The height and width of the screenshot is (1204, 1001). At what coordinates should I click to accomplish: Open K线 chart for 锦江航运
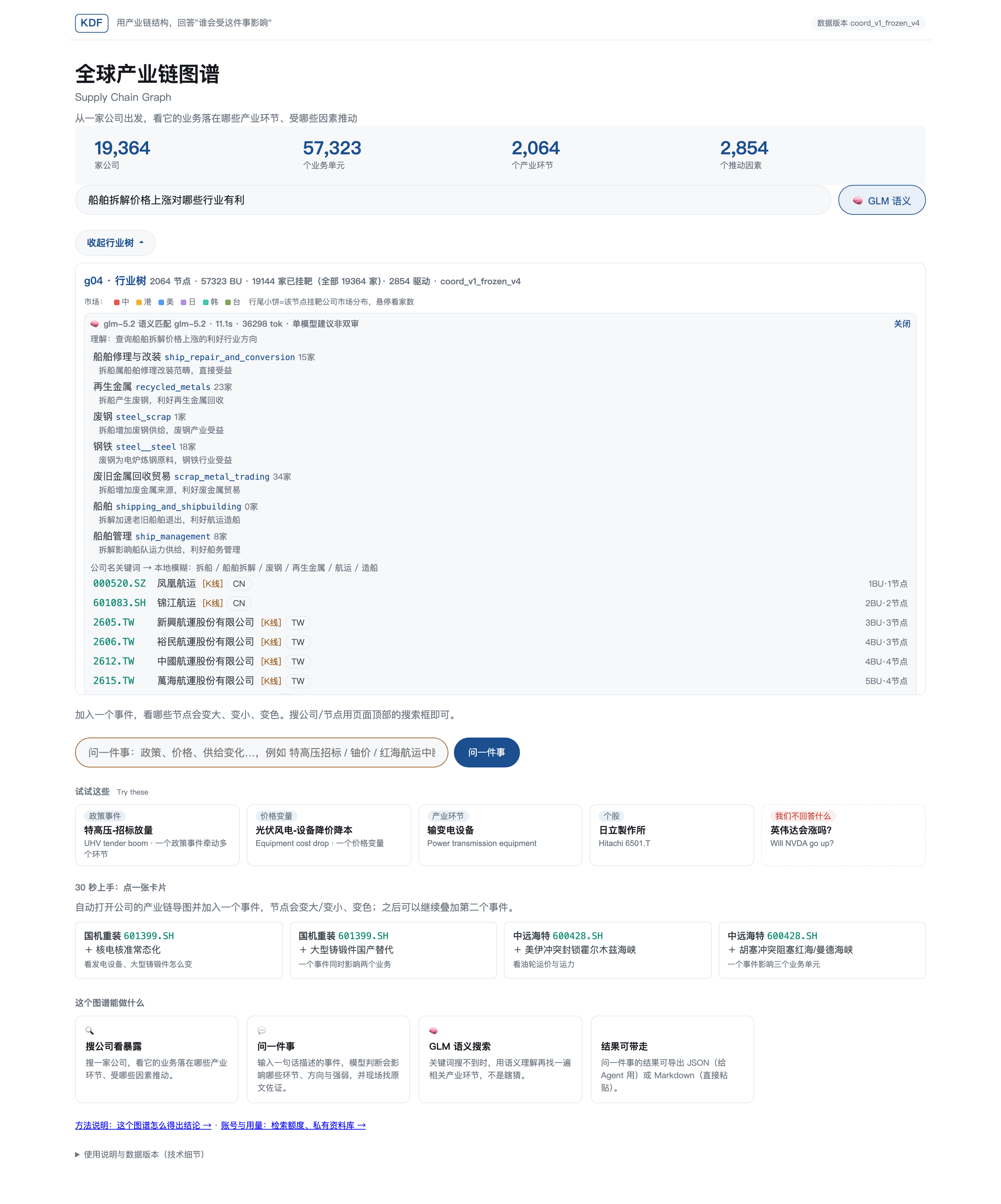pyautogui.click(x=213, y=603)
